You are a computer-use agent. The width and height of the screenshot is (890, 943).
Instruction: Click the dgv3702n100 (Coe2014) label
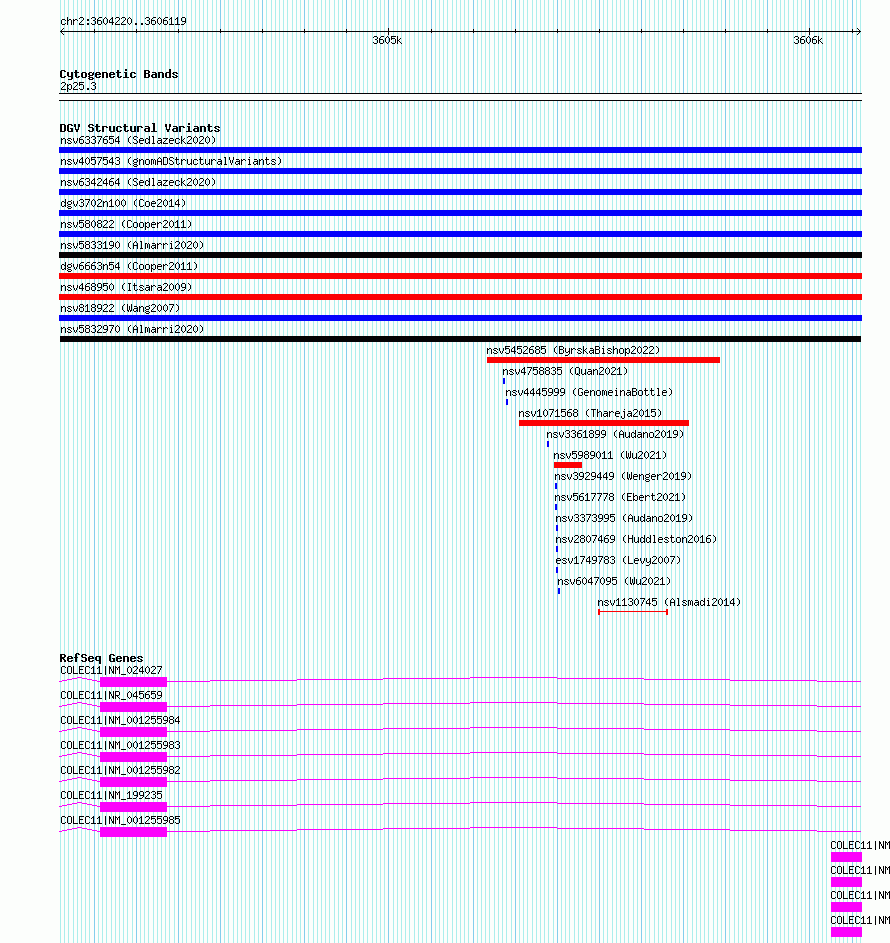pyautogui.click(x=123, y=203)
